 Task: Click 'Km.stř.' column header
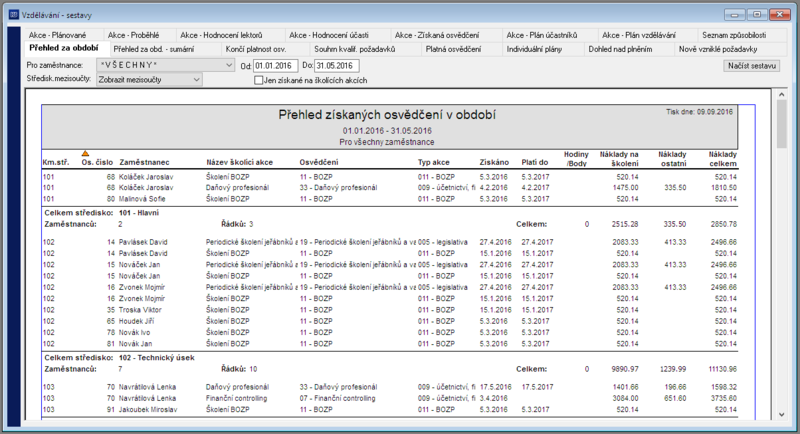(x=56, y=163)
